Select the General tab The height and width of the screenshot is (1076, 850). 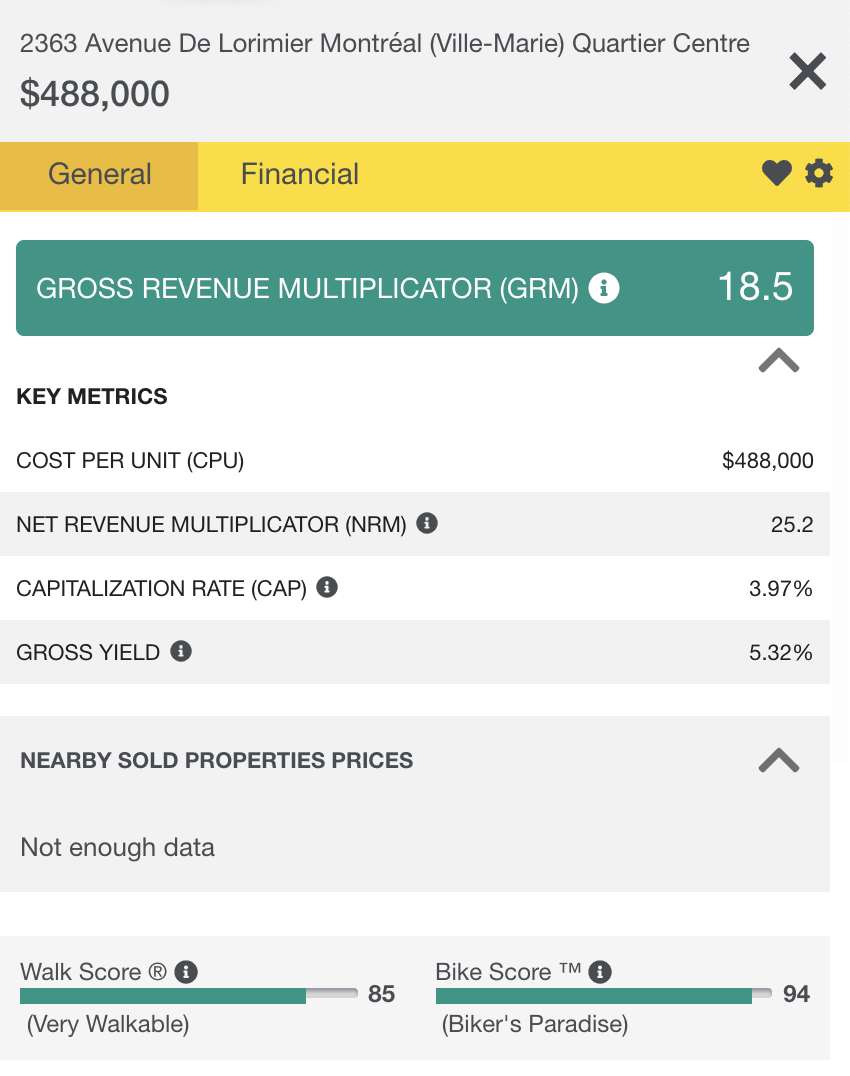click(99, 174)
